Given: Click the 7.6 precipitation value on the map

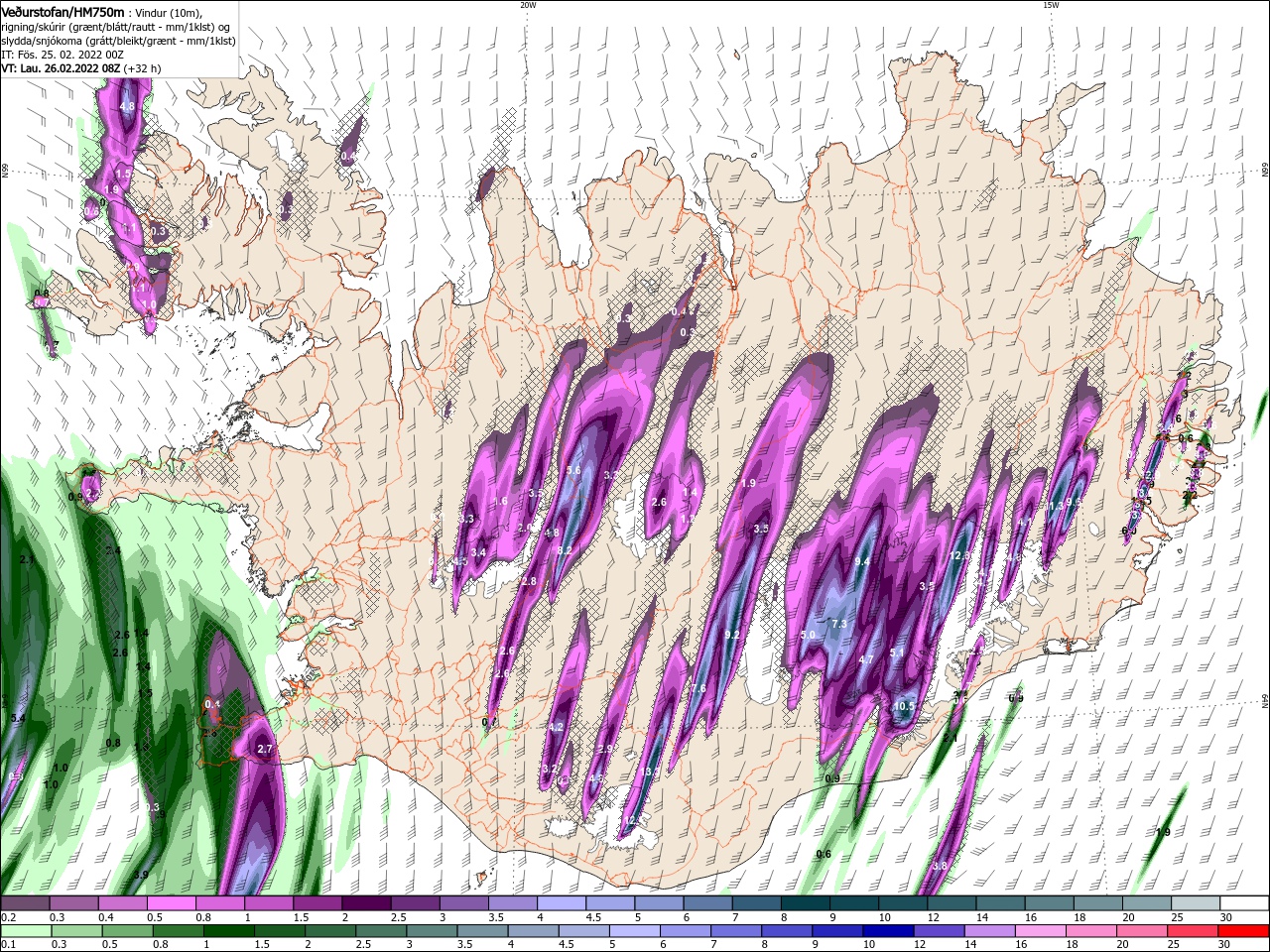Looking at the screenshot, I should pos(698,689).
